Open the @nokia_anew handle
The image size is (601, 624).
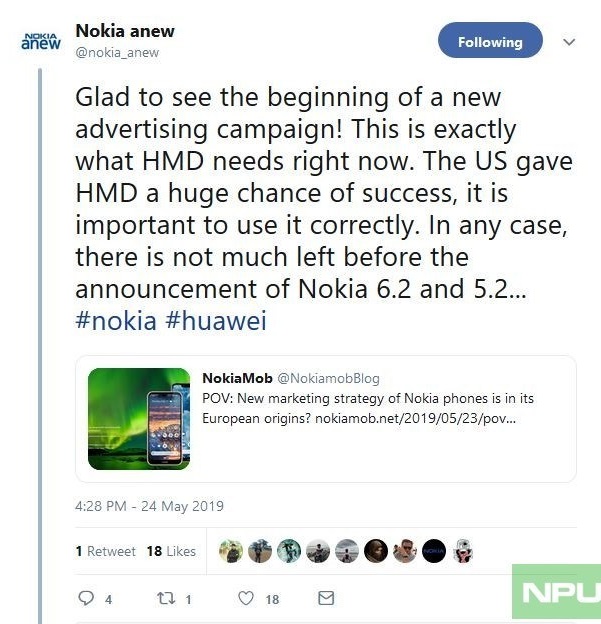tap(117, 53)
